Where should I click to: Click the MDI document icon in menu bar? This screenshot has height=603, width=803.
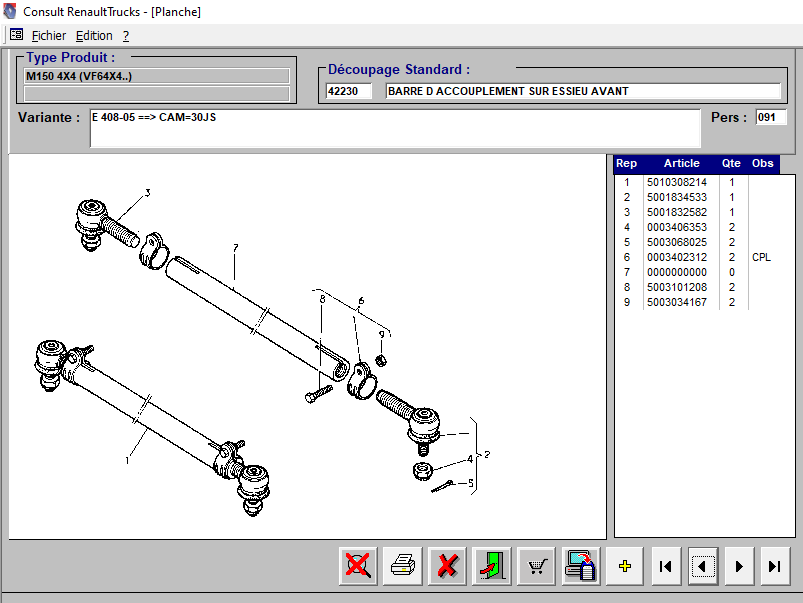16,35
